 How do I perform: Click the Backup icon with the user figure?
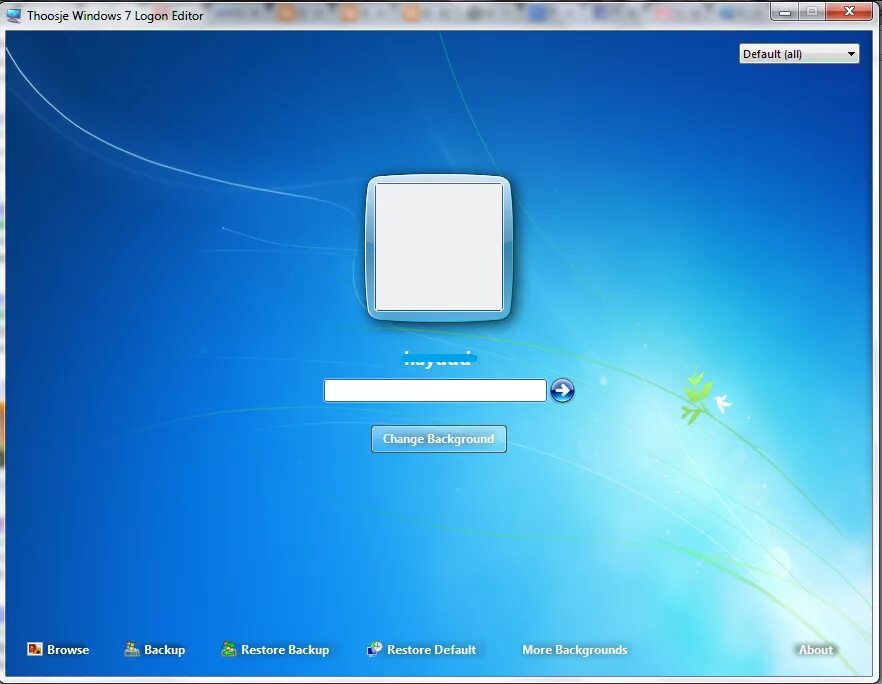[132, 649]
